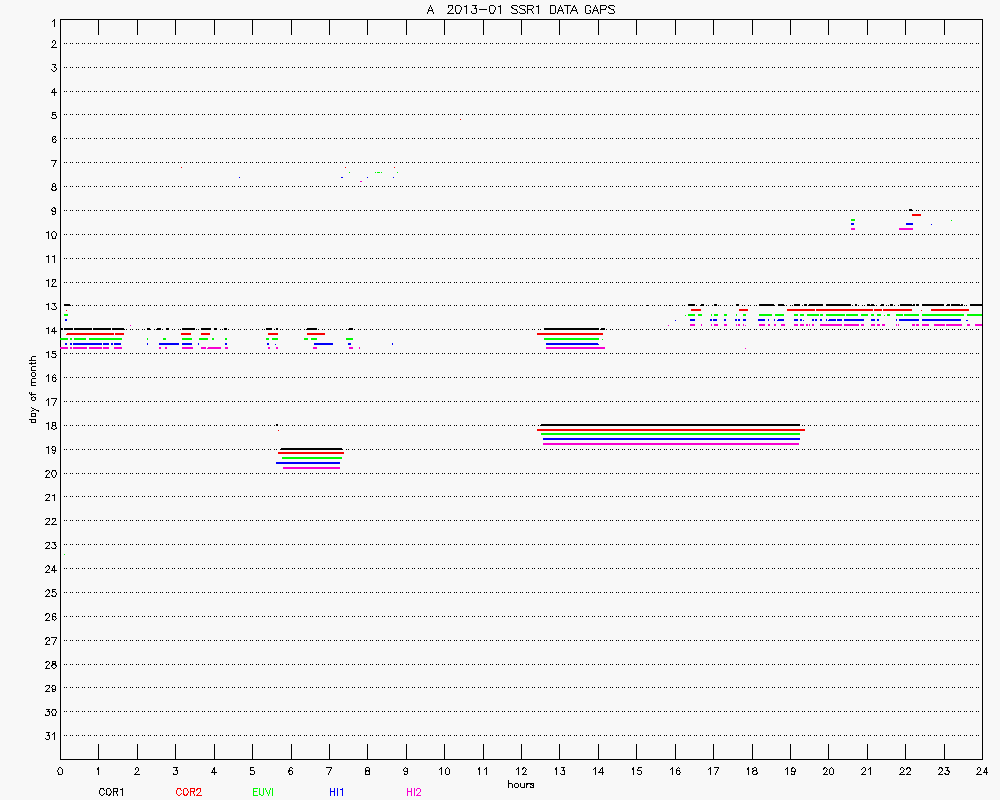
Task: Click the hour 0 x-axis tick label
Action: (x=60, y=771)
